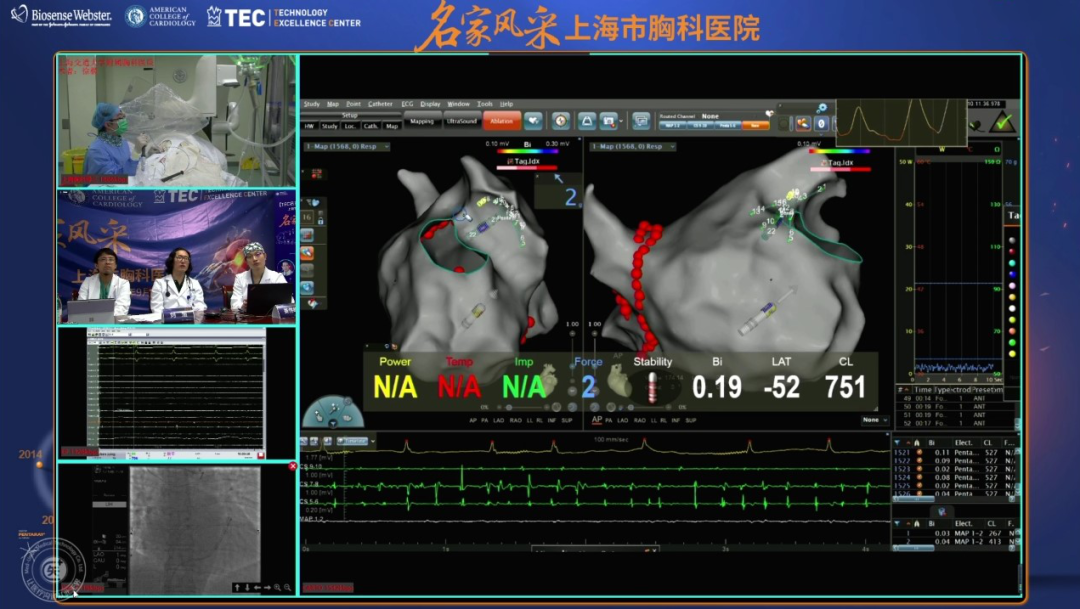Click the red Ablation button
Viewport: 1080px width, 609px height.
point(501,121)
